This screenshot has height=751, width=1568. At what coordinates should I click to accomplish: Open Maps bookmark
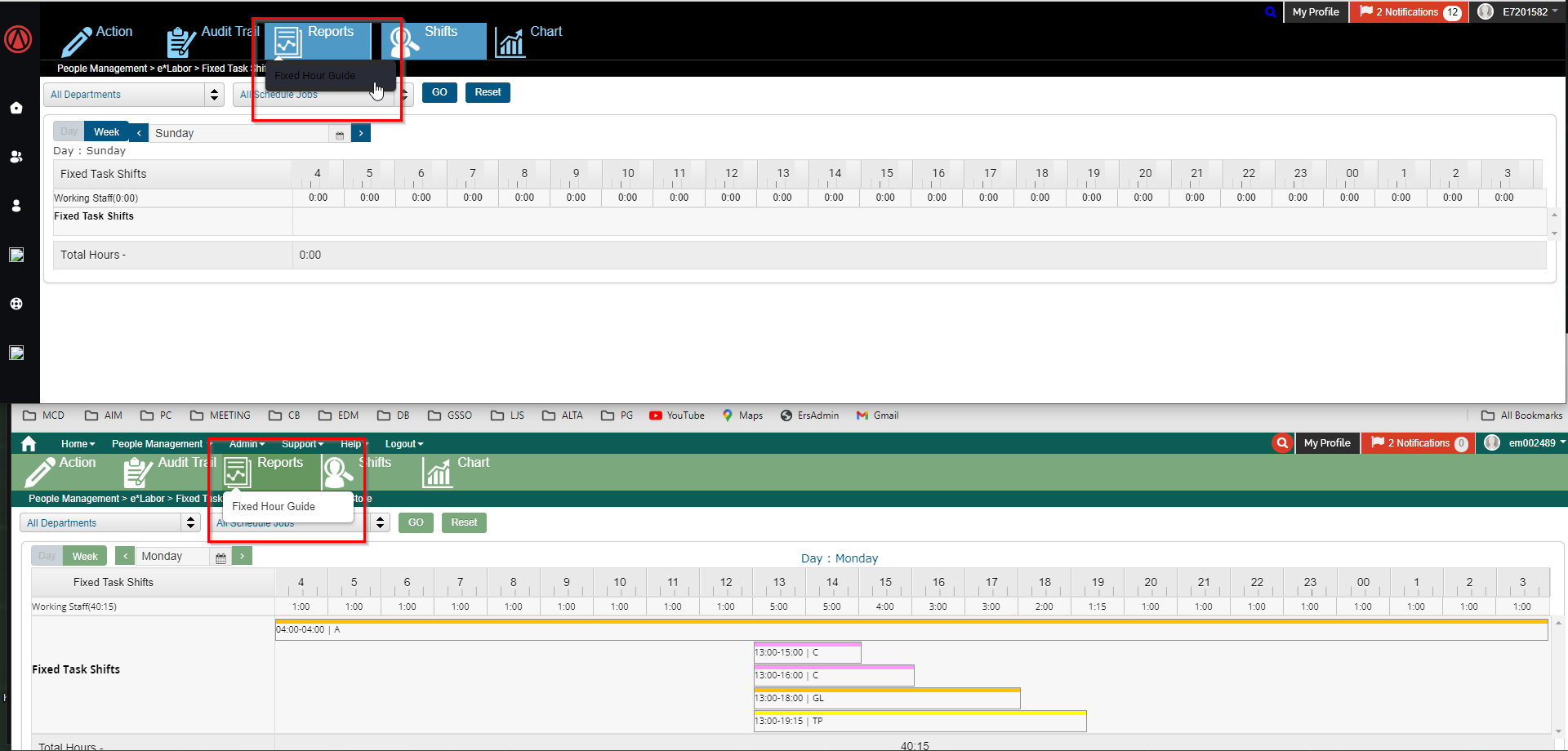point(742,415)
